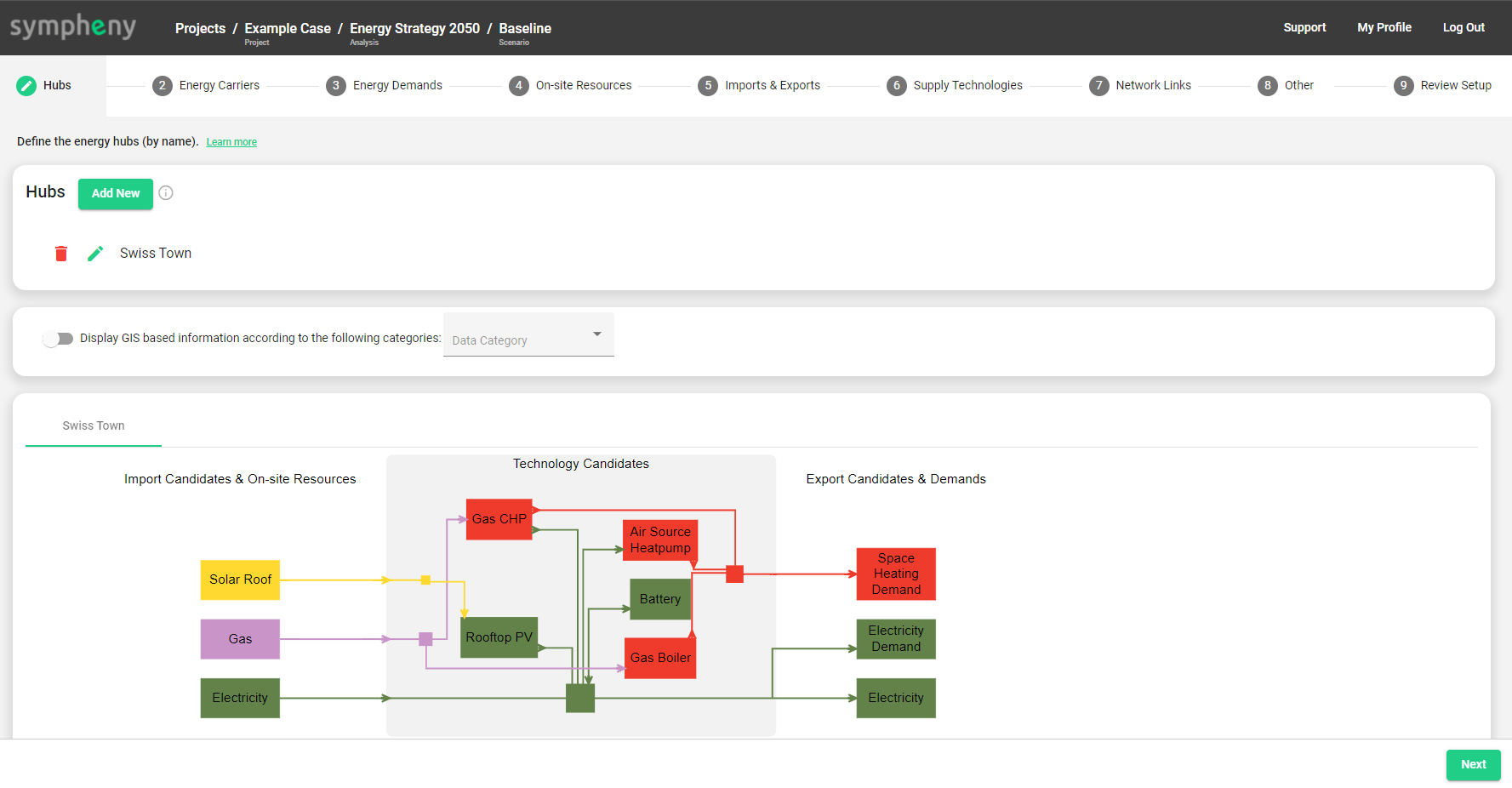Click the Sympheny logo
Image resolution: width=1512 pixels, height=788 pixels.
point(73,27)
